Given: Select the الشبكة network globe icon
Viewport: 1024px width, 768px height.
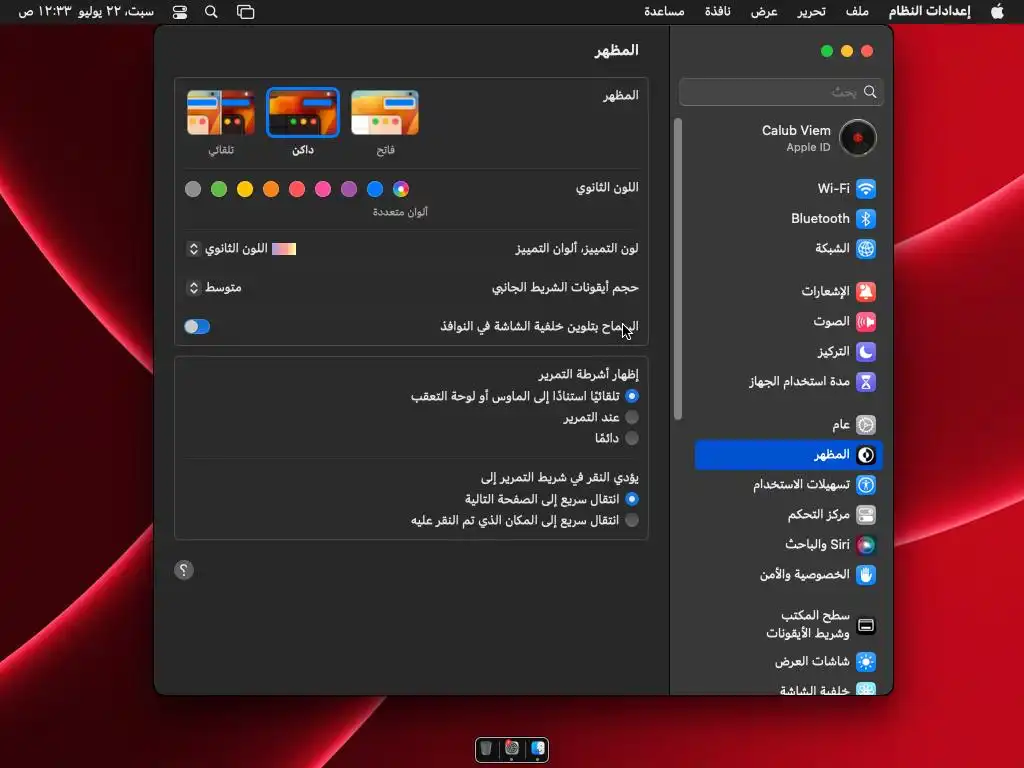Looking at the screenshot, I should 865,249.
